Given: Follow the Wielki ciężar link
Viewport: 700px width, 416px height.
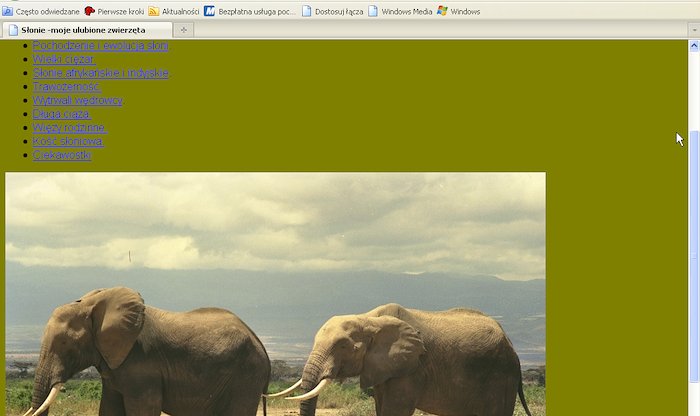Looking at the screenshot, I should pyautogui.click(x=64, y=59).
